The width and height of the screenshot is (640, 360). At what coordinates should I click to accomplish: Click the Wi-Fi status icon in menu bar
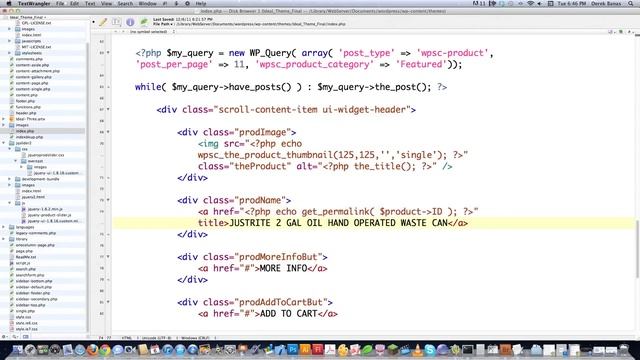(x=531, y=3)
